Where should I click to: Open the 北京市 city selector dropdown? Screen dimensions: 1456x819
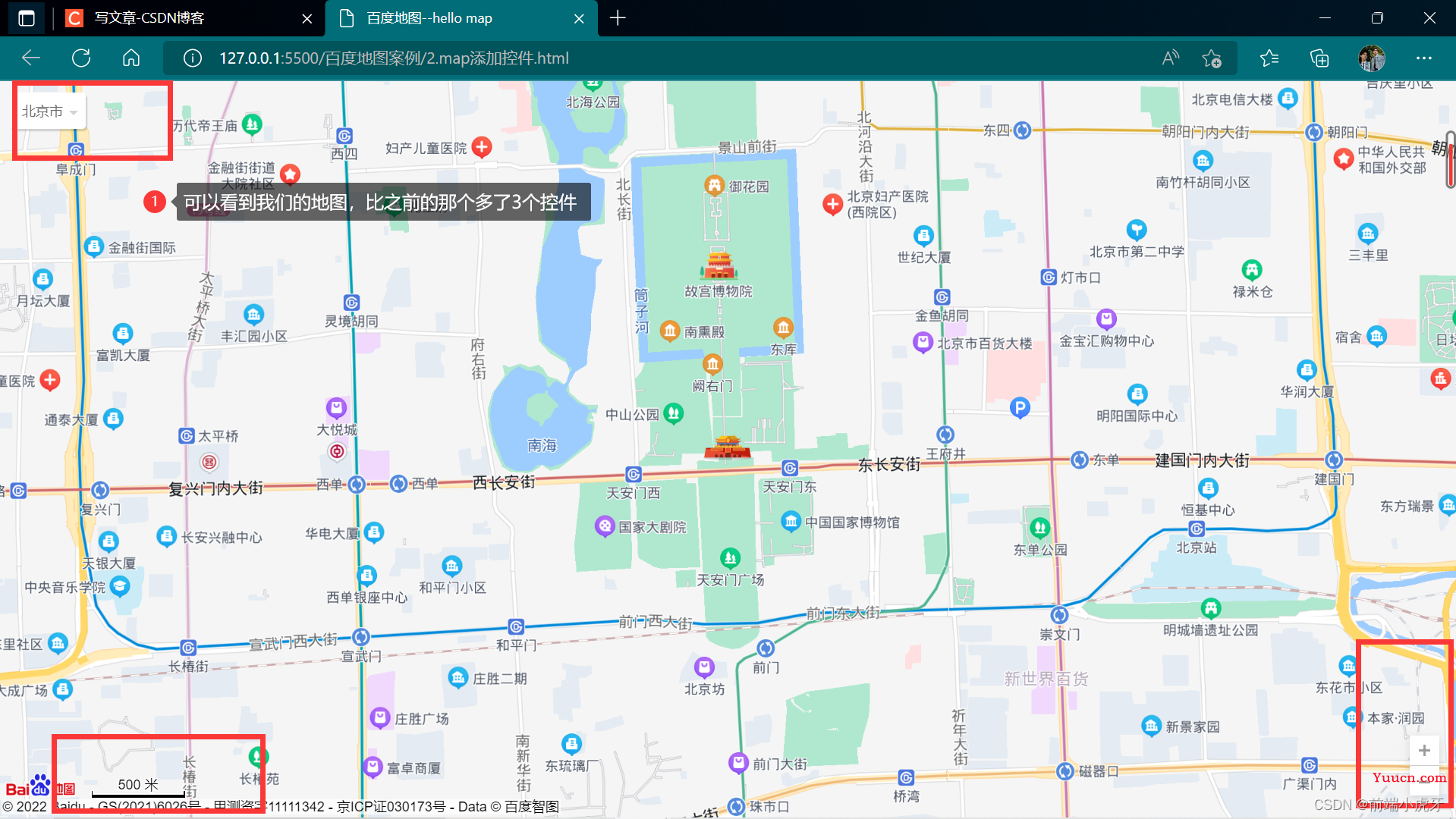tap(50, 111)
